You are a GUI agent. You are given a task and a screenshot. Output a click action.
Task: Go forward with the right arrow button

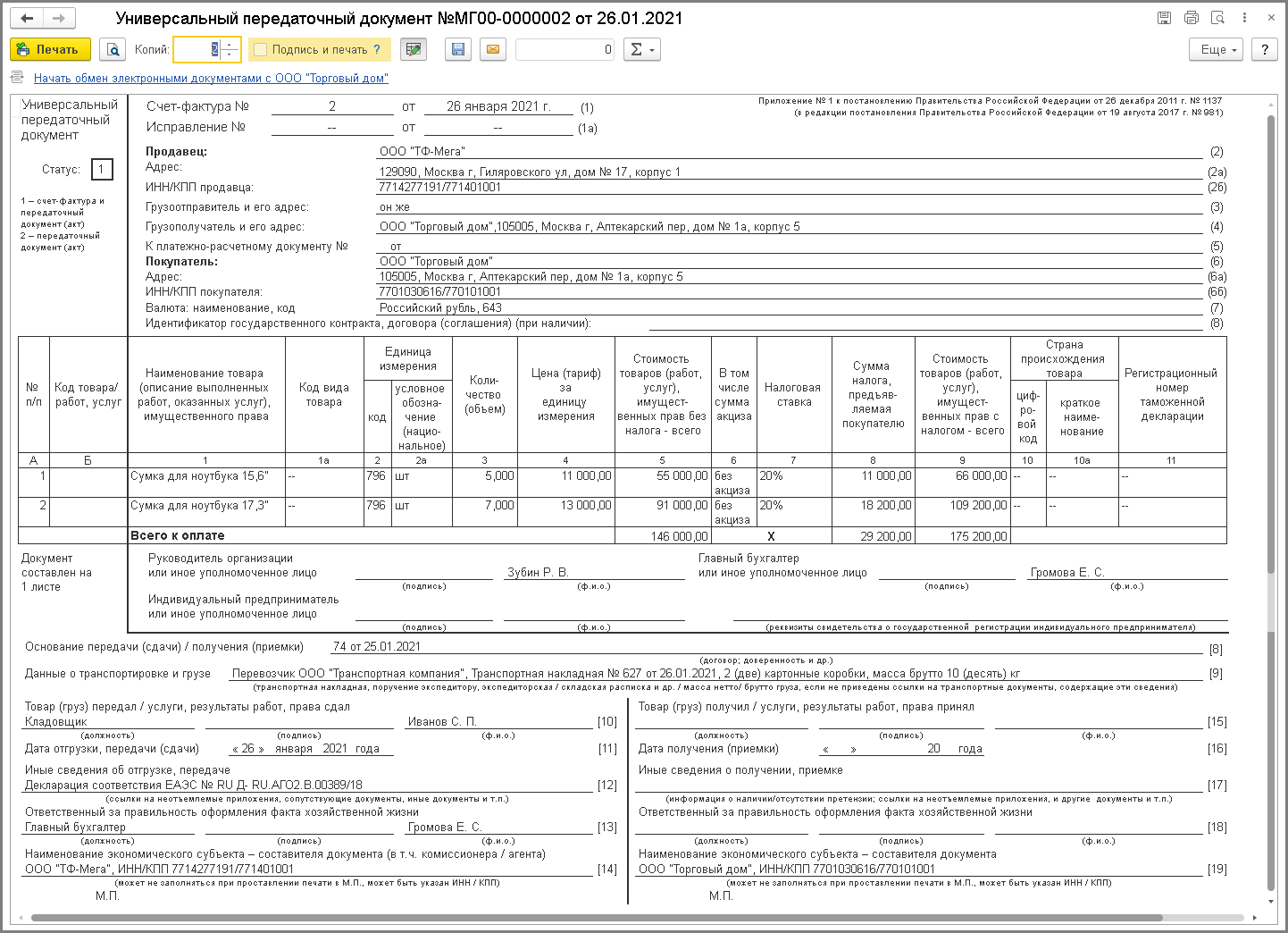pyautogui.click(x=59, y=18)
